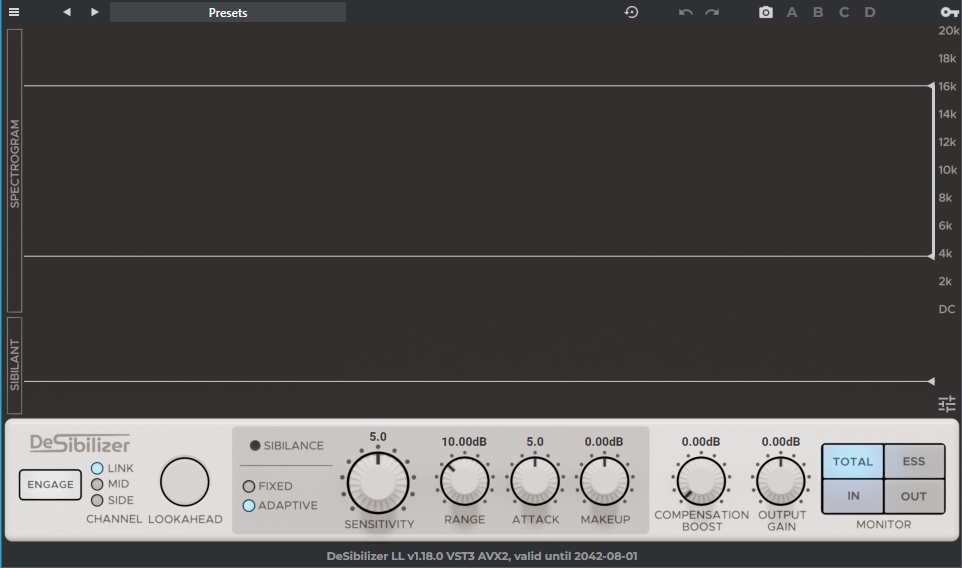Select LINK channel mode

(97, 468)
